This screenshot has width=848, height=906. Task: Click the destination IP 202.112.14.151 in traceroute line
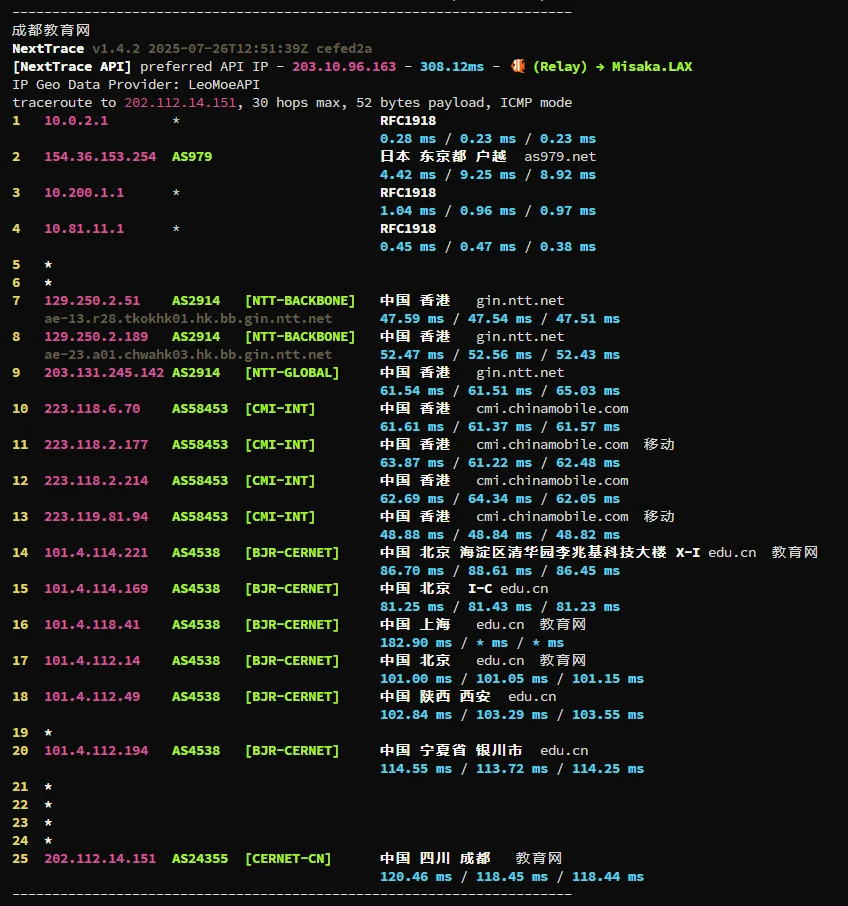pos(180,103)
